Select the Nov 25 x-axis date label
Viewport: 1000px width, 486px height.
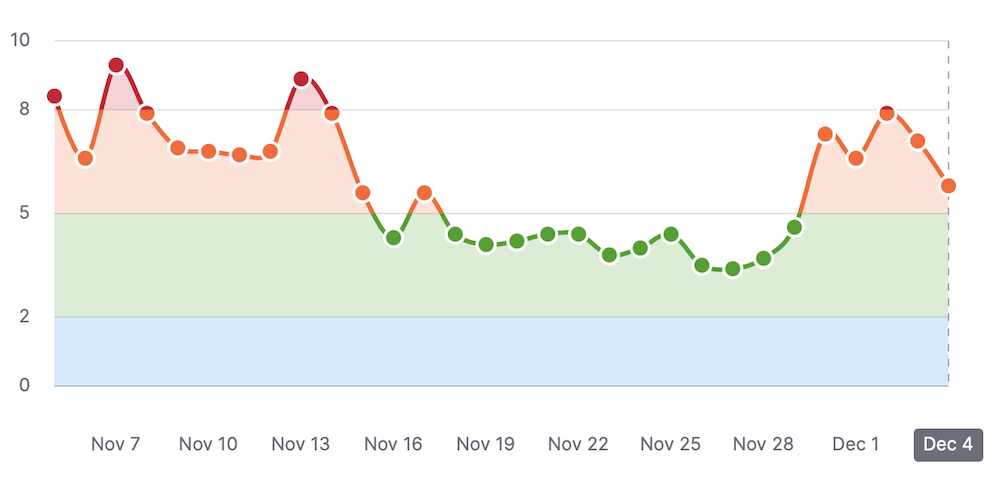(671, 444)
